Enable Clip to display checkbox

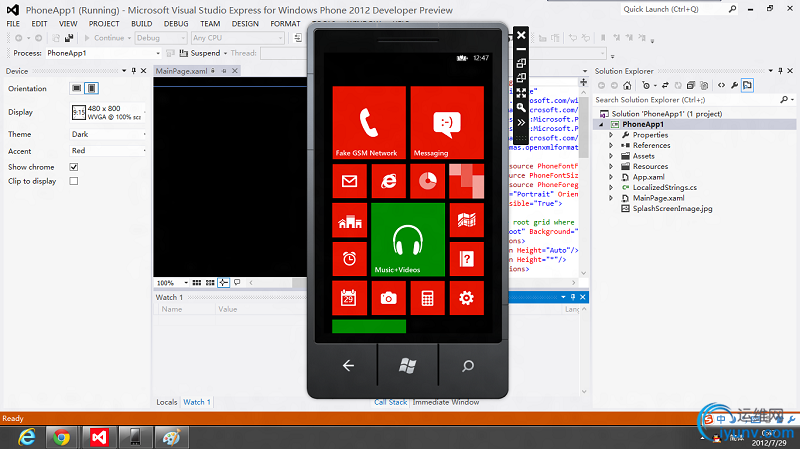(74, 181)
